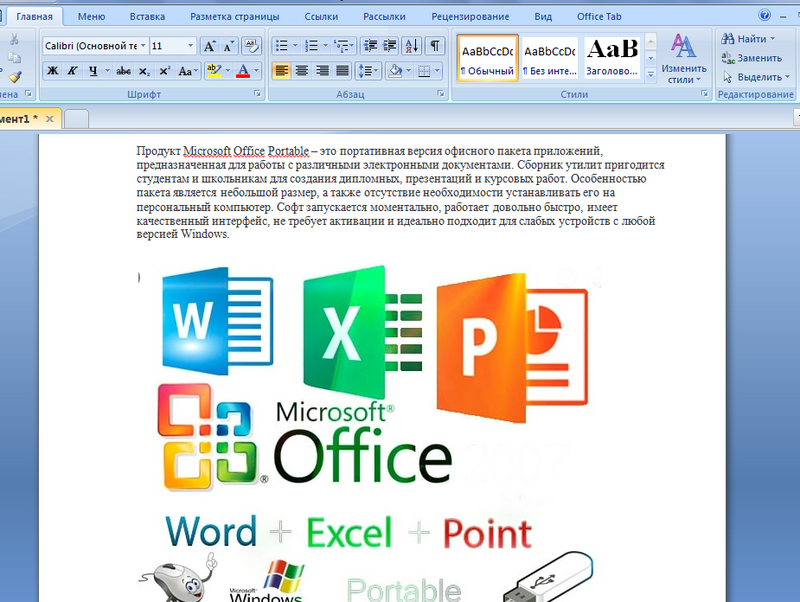Open the underline style dropdown arrow

107,71
